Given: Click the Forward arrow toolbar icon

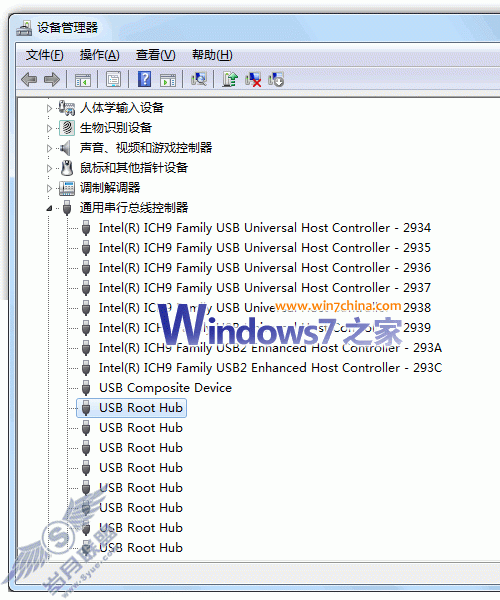Looking at the screenshot, I should [x=52, y=80].
